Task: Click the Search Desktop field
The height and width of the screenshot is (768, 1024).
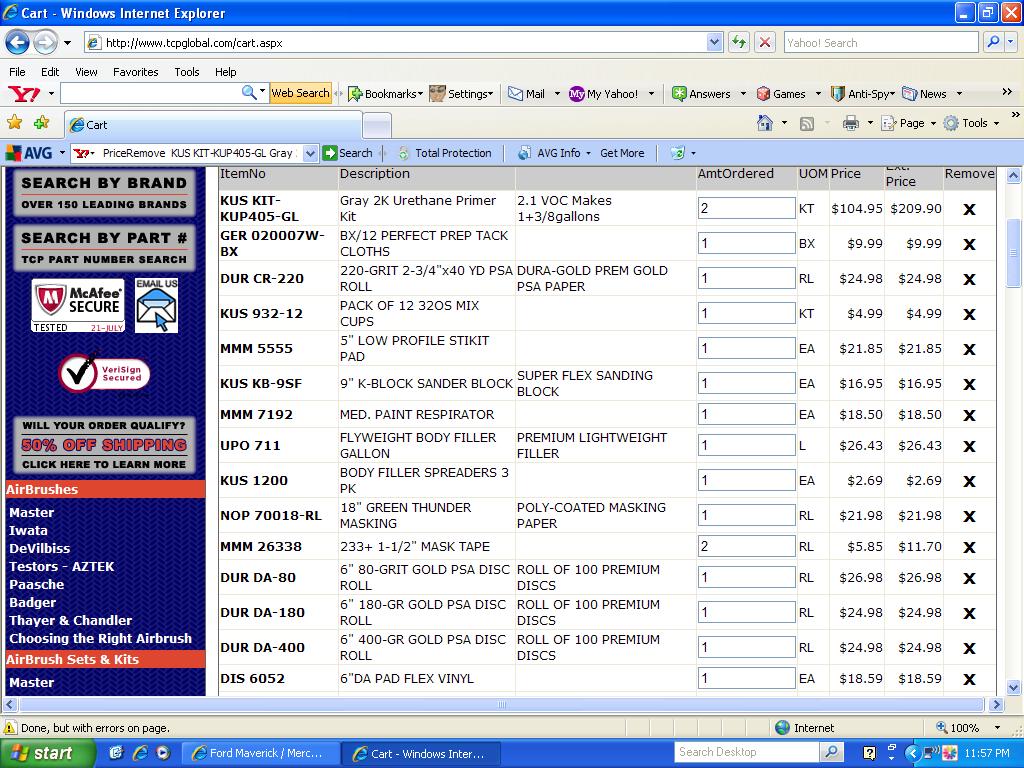Action: (747, 752)
